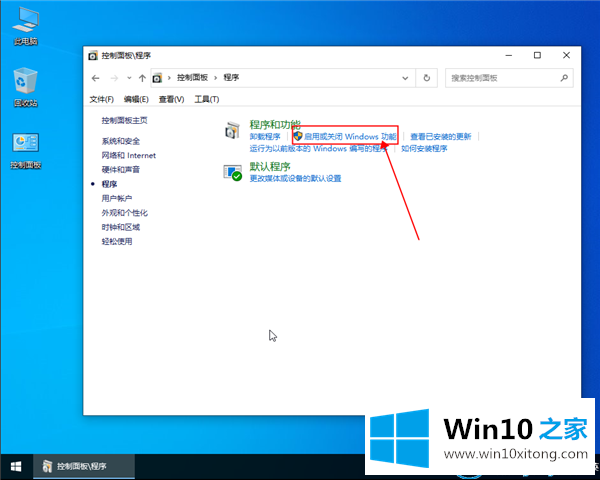Open the Windows Start menu
This screenshot has height=480, width=600.
tap(16, 466)
